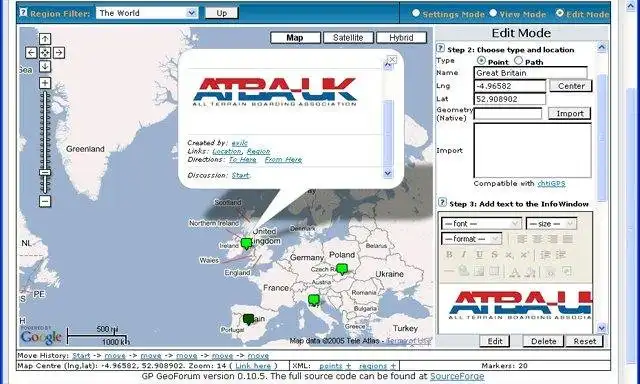Open the 'To Here' directions link
The height and width of the screenshot is (384, 640).
point(243,160)
